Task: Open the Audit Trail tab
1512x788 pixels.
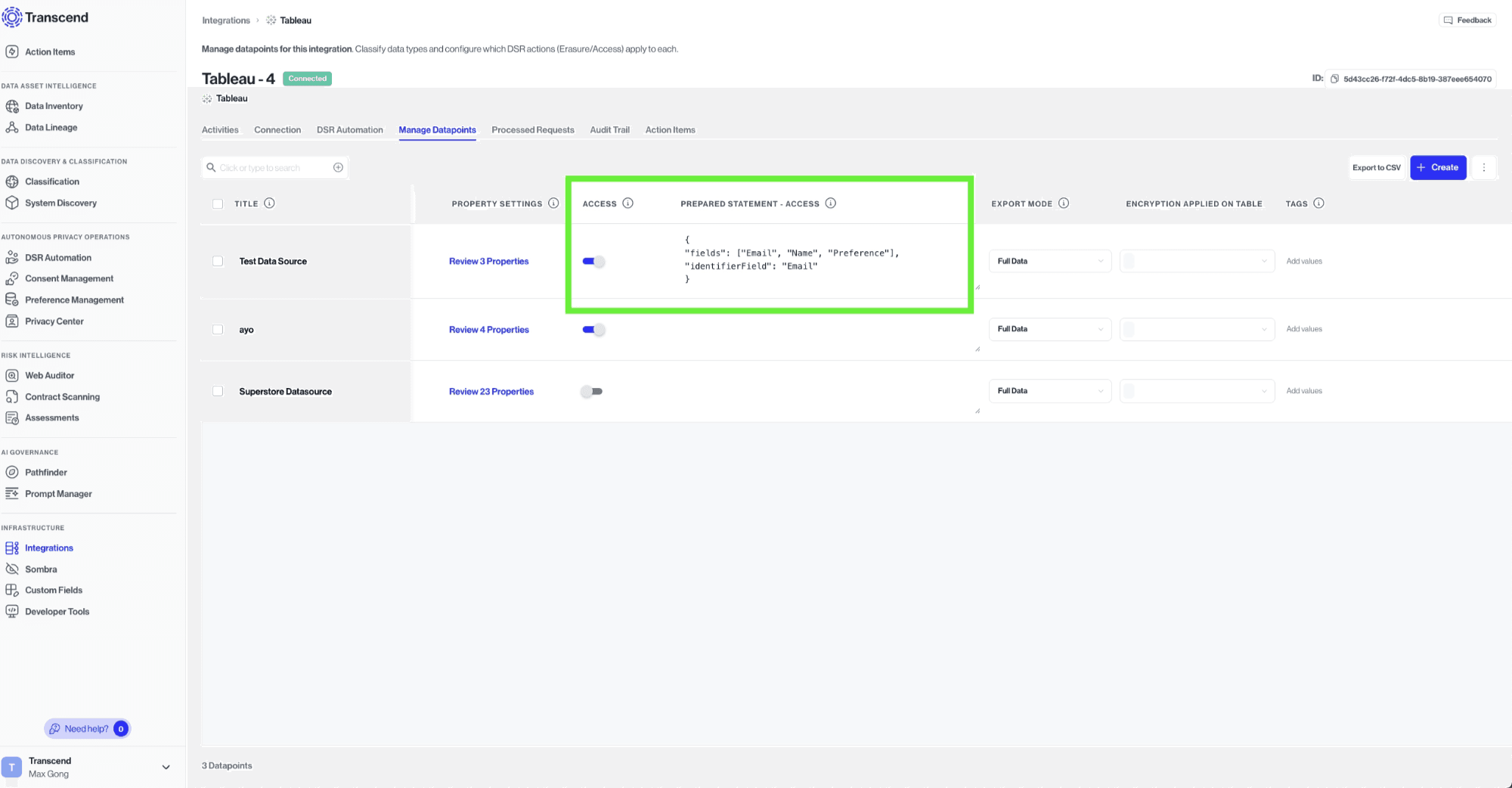Action: click(x=609, y=129)
